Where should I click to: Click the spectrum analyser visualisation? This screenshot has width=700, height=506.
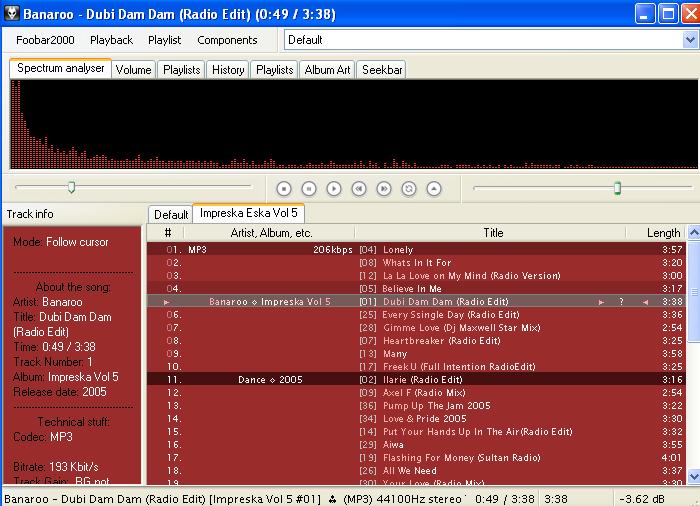pyautogui.click(x=354, y=124)
